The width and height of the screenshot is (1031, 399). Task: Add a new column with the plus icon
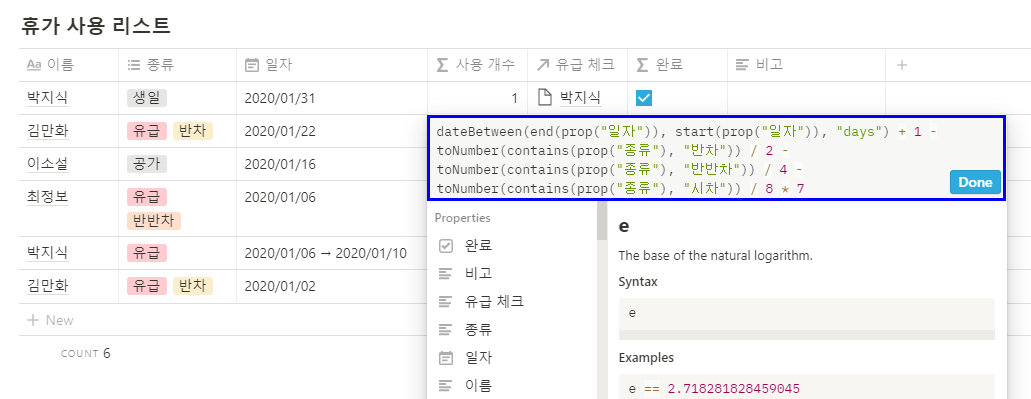click(x=902, y=65)
